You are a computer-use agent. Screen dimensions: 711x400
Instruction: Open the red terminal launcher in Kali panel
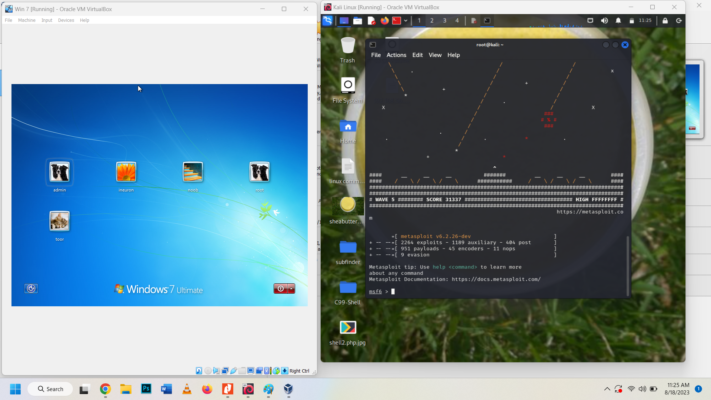pos(396,20)
